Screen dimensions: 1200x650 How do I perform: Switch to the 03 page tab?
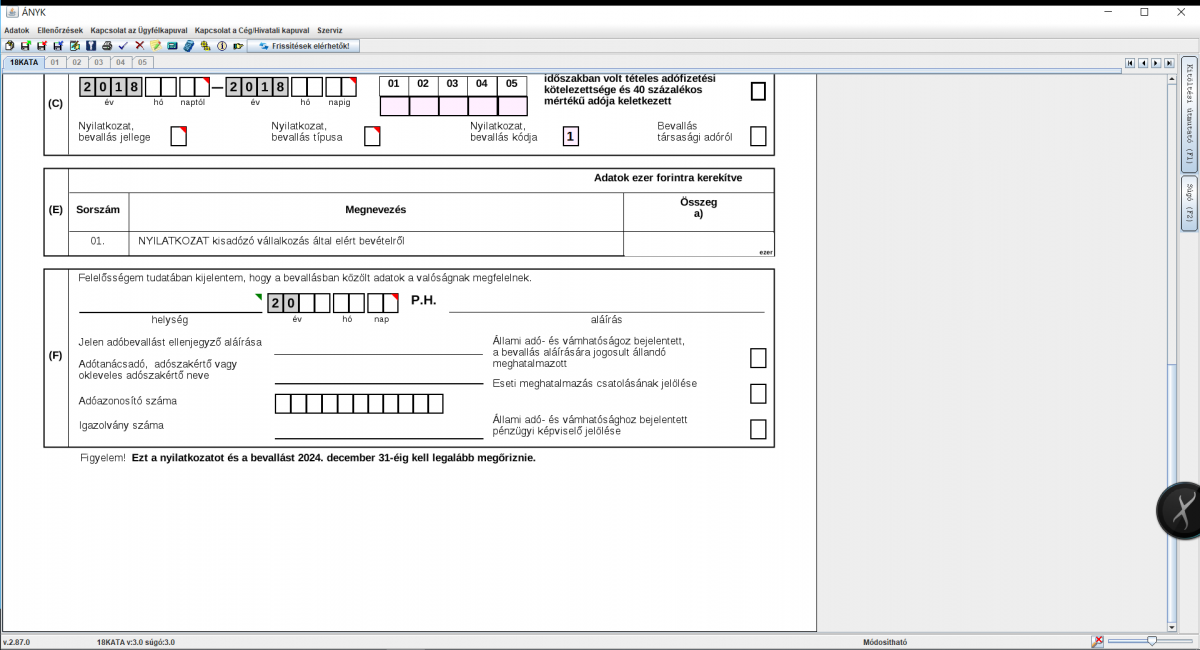(x=99, y=62)
